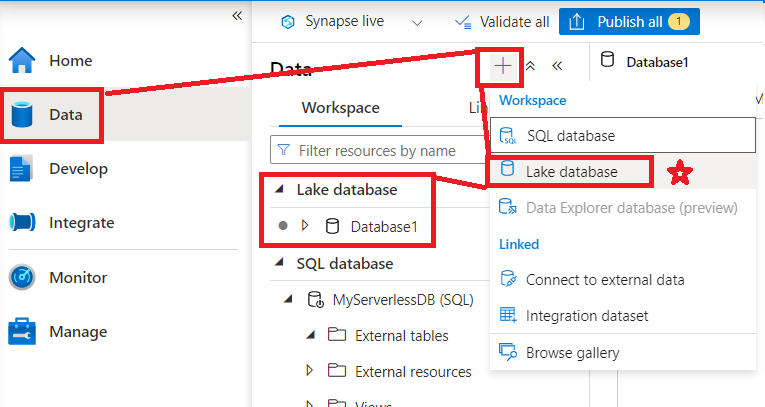This screenshot has height=407, width=765.
Task: Select MyServerlessDB (SQL) database
Action: tap(403, 300)
